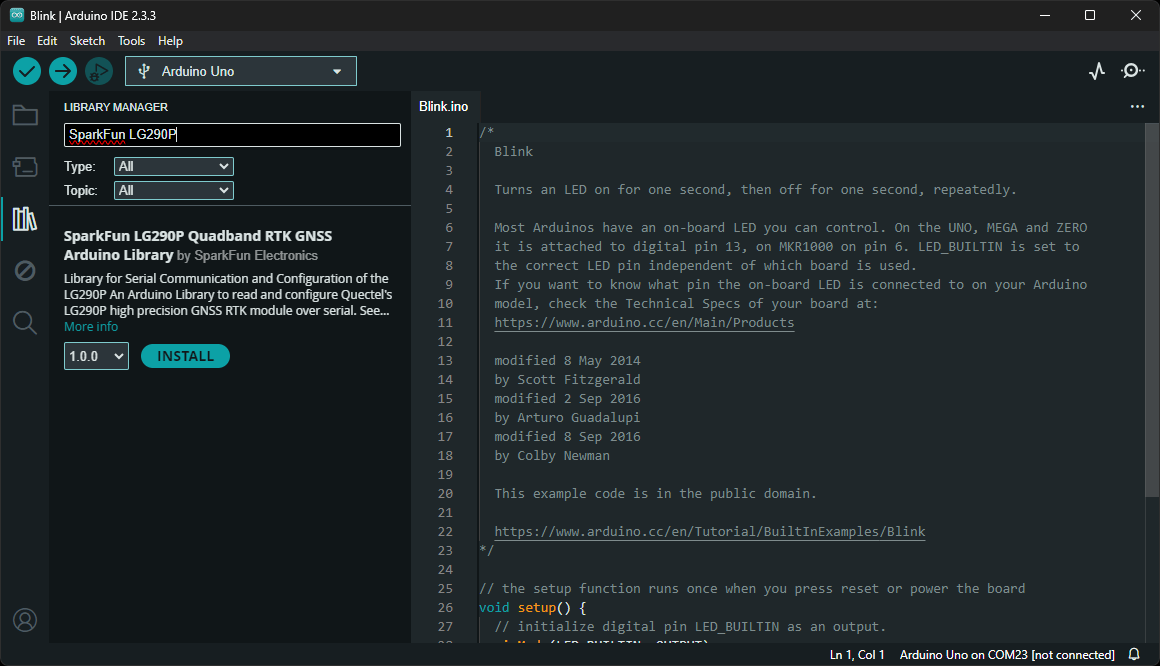Image resolution: width=1160 pixels, height=666 pixels.
Task: Open the Type filter dropdown
Action: tap(174, 167)
